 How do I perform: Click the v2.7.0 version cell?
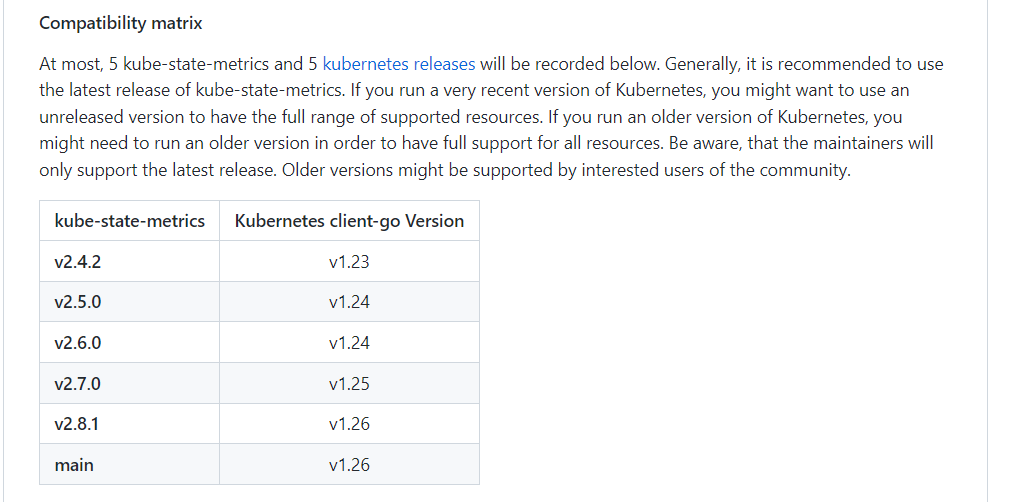tap(129, 383)
